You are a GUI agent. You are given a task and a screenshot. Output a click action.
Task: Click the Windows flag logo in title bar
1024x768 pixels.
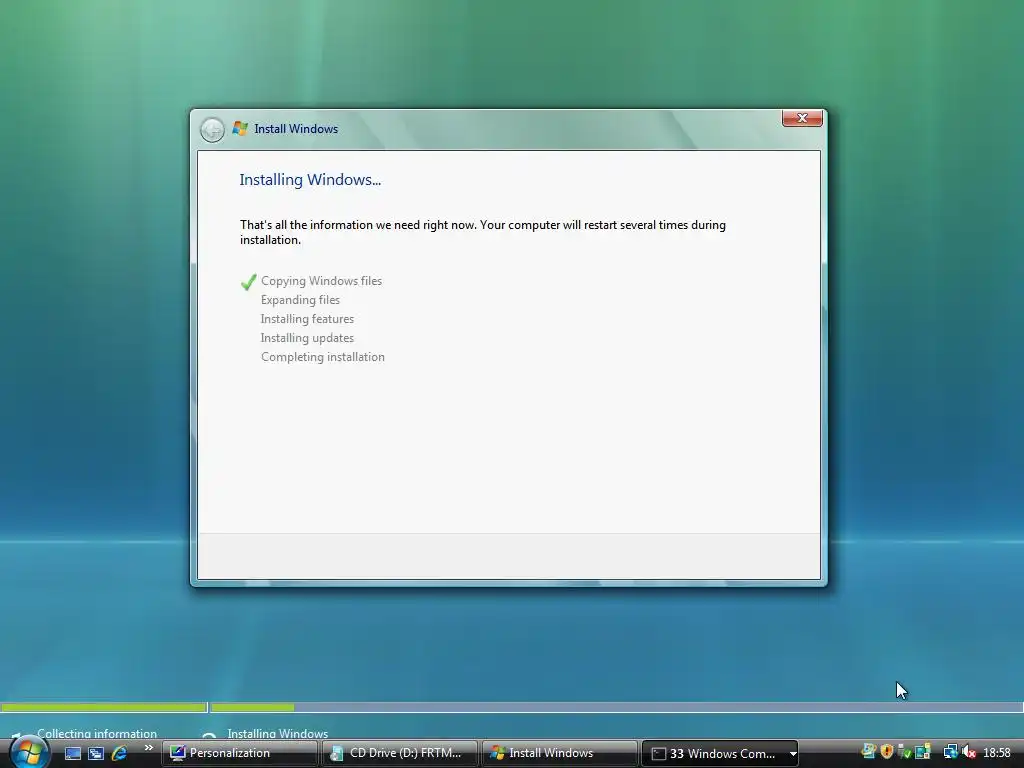(x=240, y=128)
